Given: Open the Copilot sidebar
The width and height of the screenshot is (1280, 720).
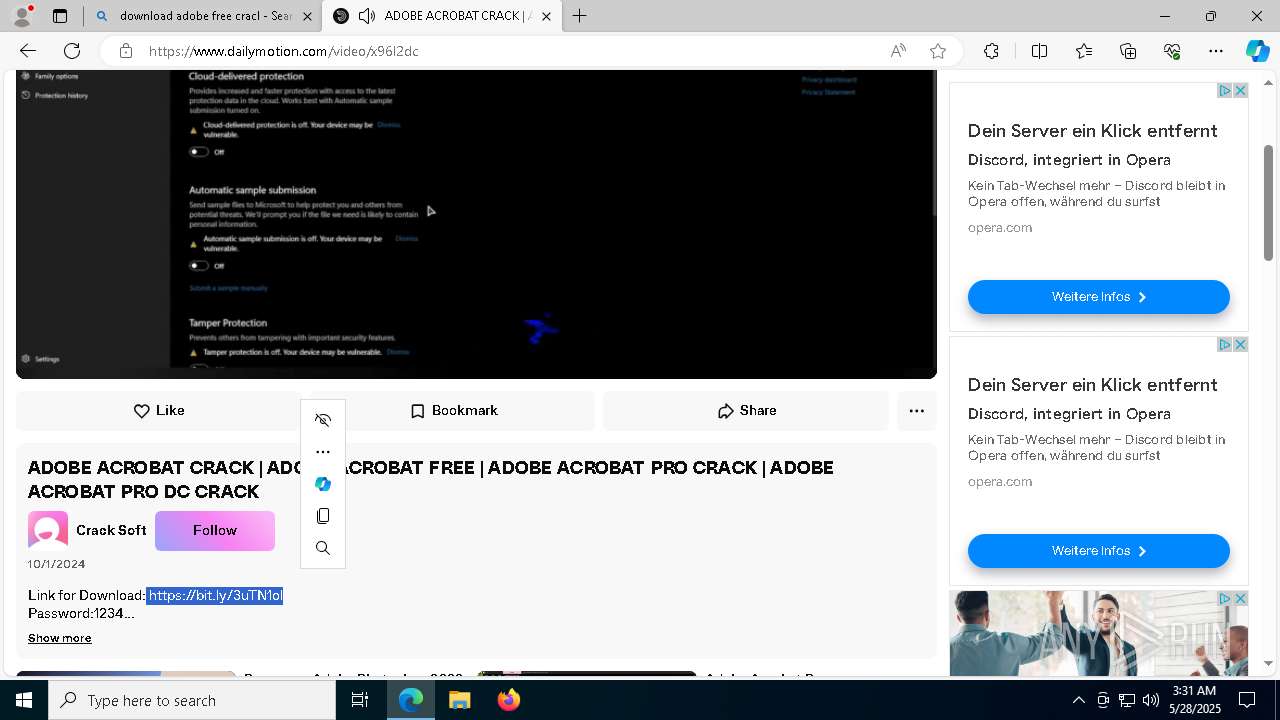Looking at the screenshot, I should (x=1257, y=51).
